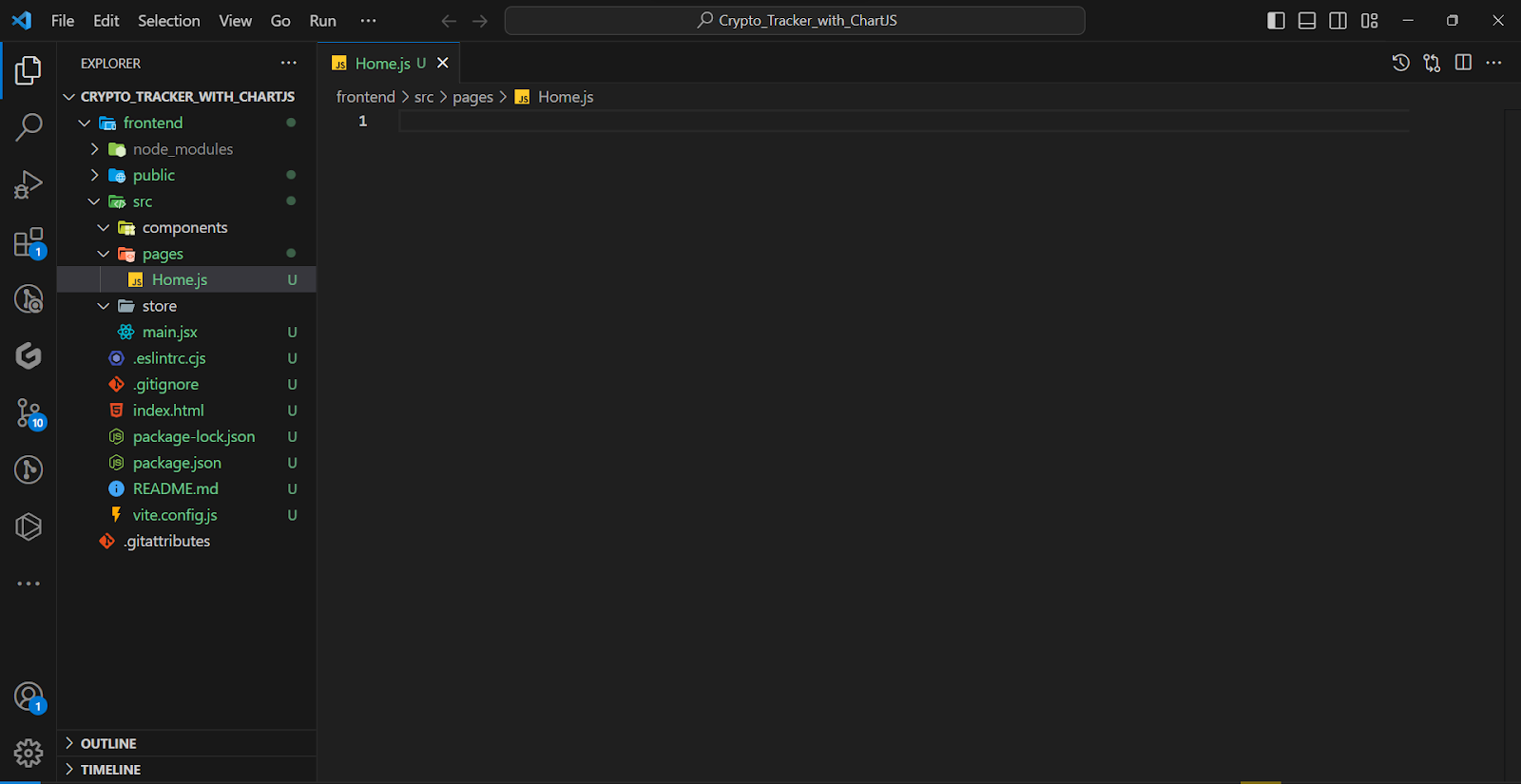Open the Selection menu
This screenshot has width=1521, height=784.
click(168, 21)
